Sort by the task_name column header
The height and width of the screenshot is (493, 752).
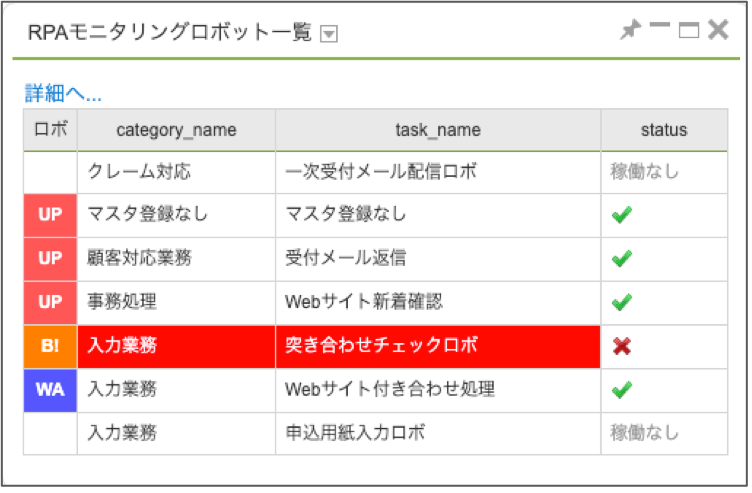tap(438, 130)
